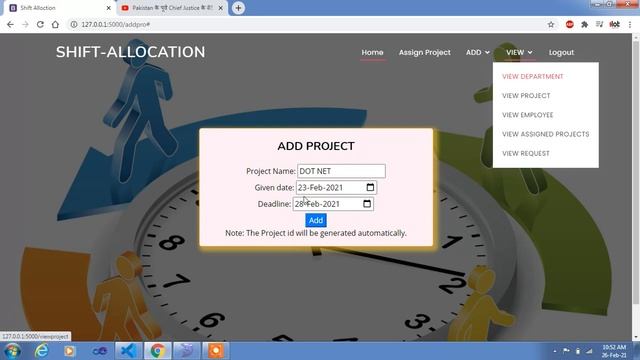
Task: Select VIEW EMPLOYEE from the menu
Action: coord(528,115)
